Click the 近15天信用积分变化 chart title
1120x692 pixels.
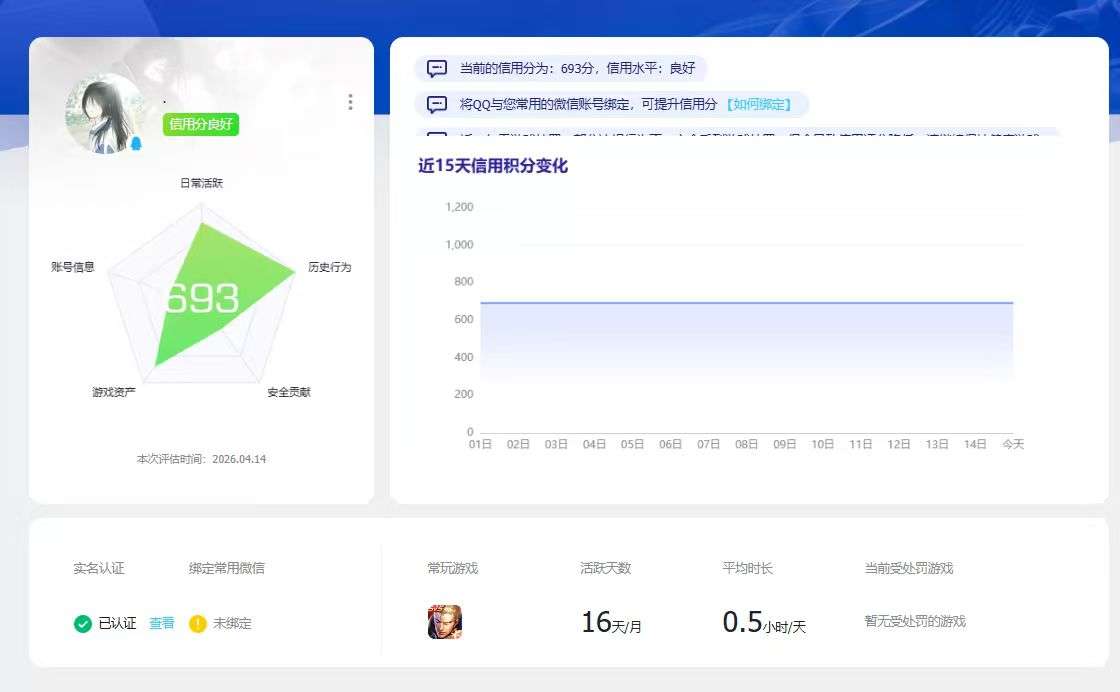click(493, 166)
